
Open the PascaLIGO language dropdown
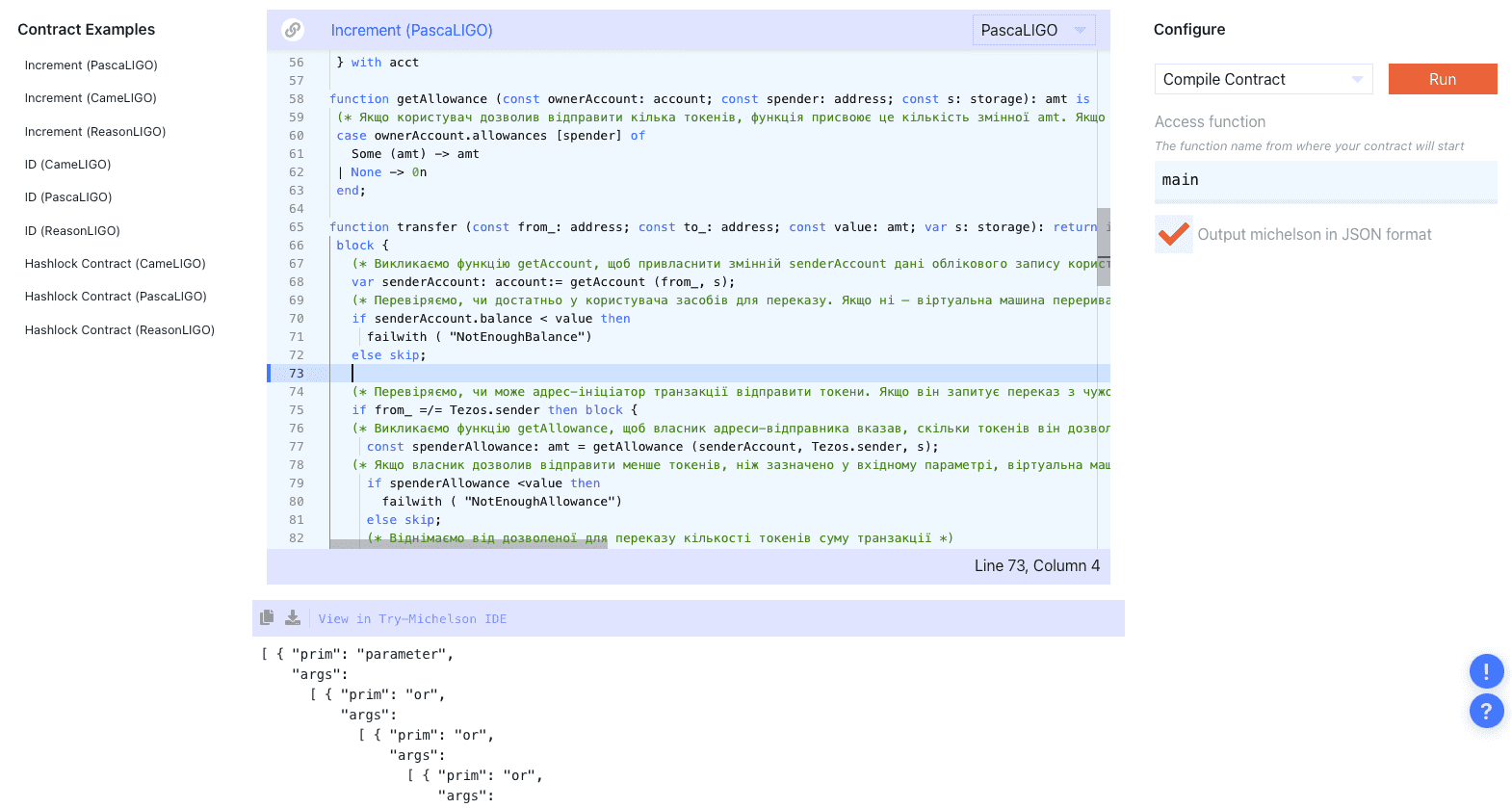coord(1033,30)
